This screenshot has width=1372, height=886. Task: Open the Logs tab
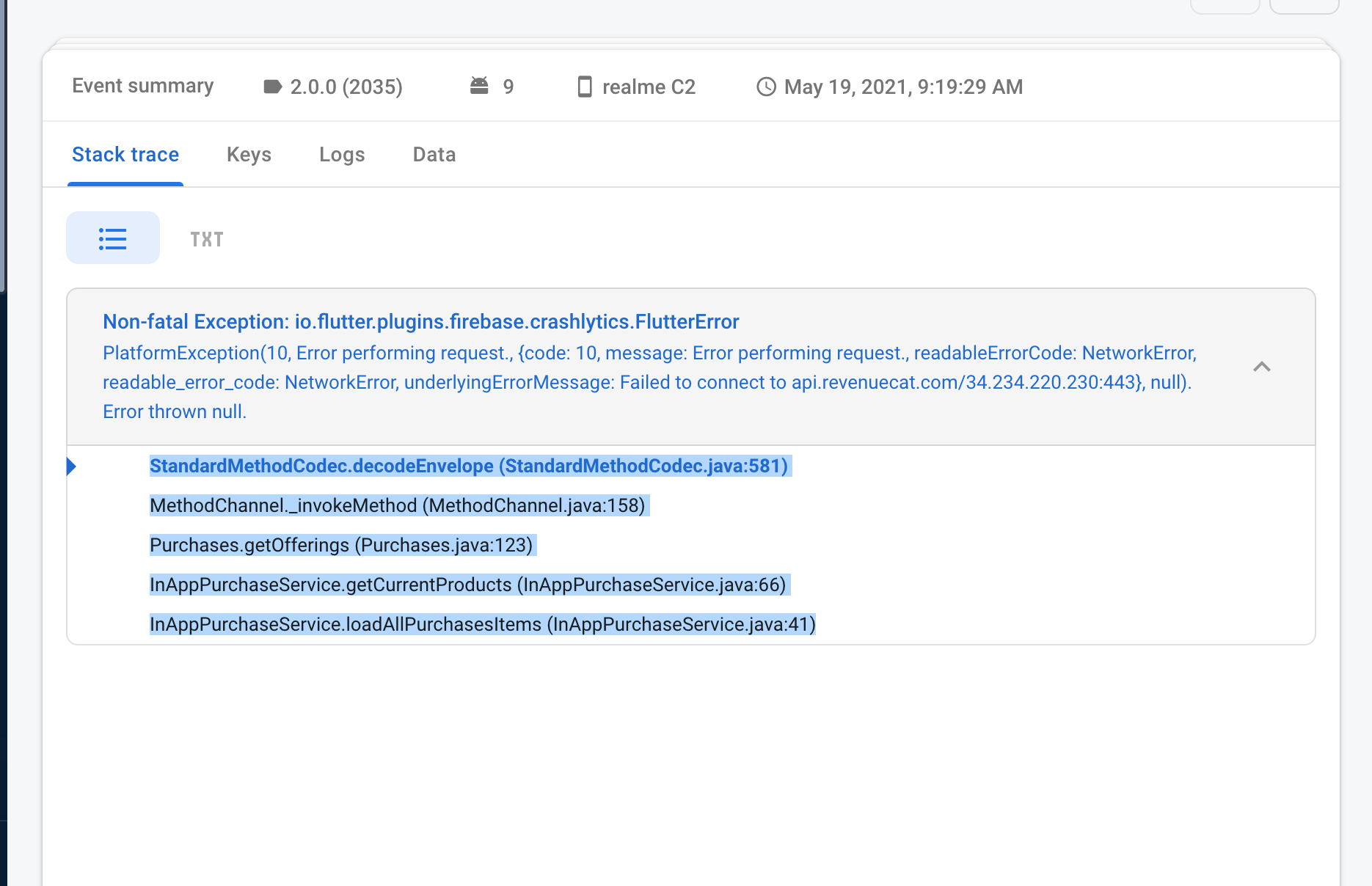[342, 155]
